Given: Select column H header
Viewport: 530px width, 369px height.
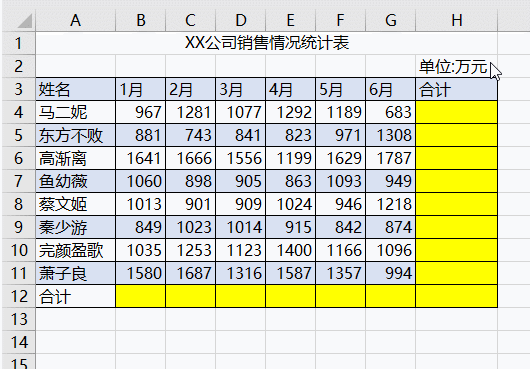Looking at the screenshot, I should coord(457,20).
